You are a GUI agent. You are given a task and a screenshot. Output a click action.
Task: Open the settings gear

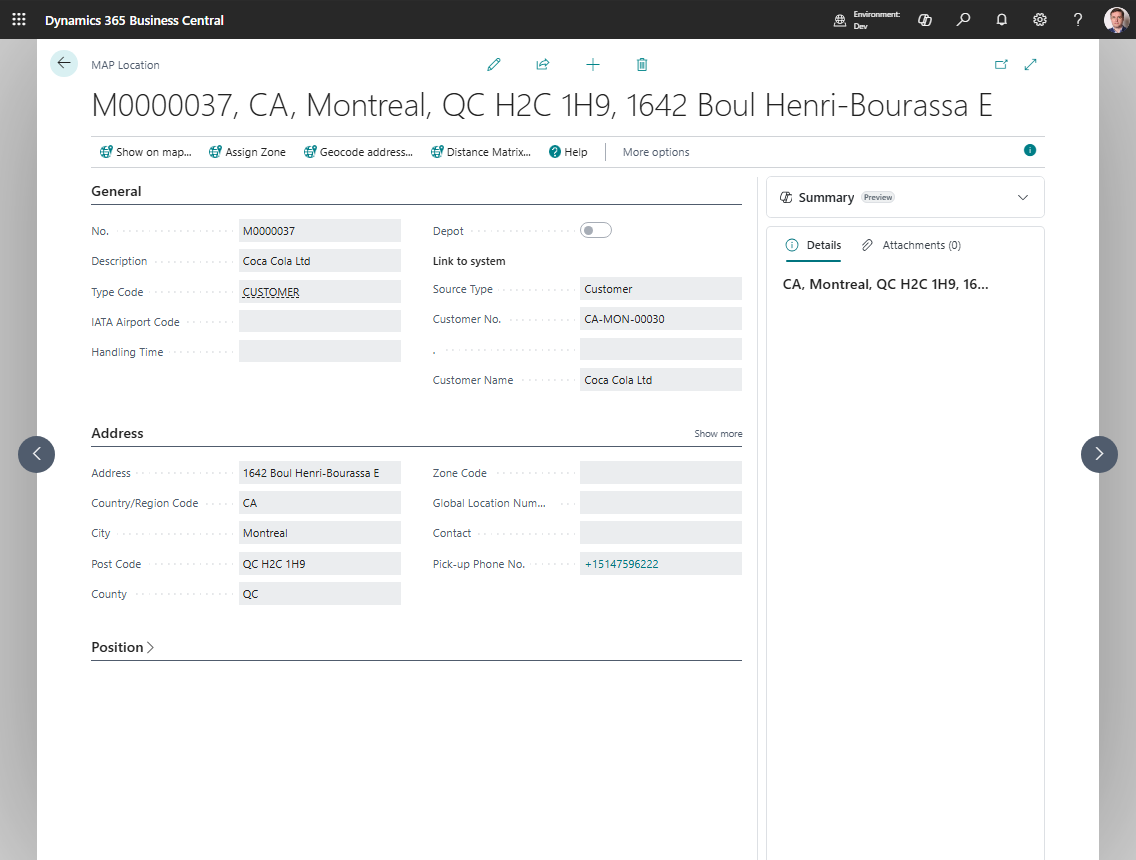click(1040, 20)
